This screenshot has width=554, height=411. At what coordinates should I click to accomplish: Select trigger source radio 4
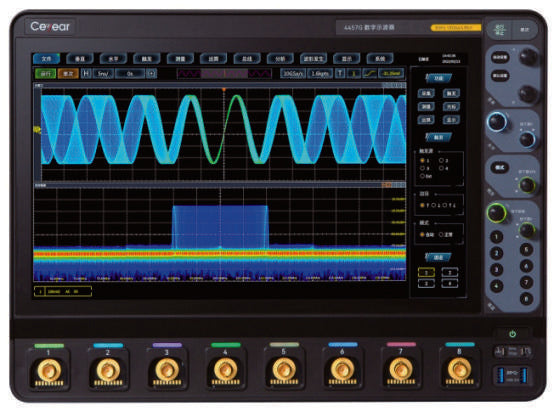point(441,168)
